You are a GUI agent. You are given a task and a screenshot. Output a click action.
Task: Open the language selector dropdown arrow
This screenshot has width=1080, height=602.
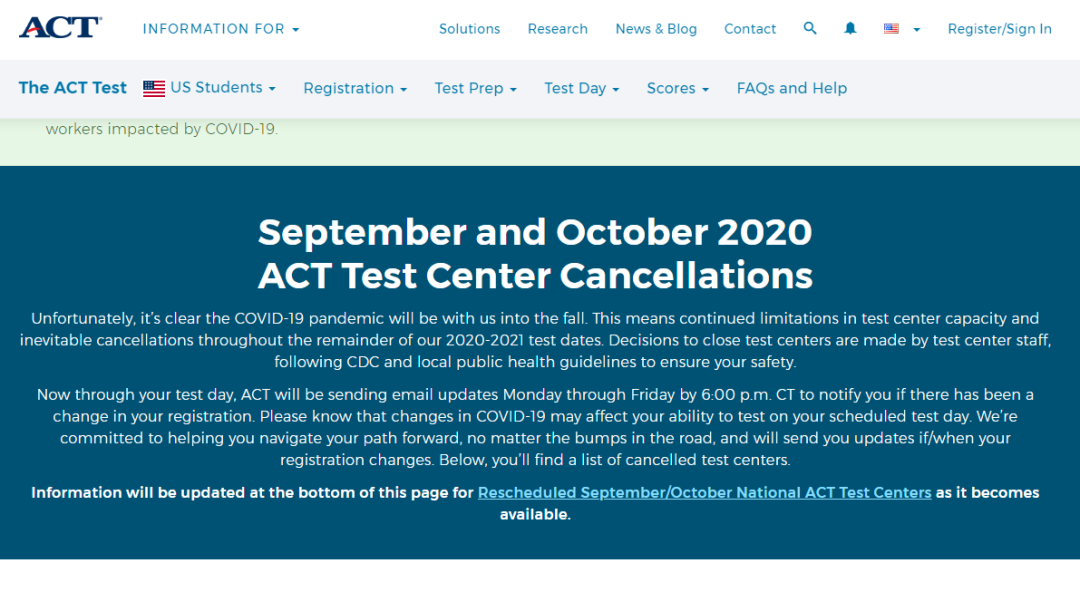tap(917, 30)
